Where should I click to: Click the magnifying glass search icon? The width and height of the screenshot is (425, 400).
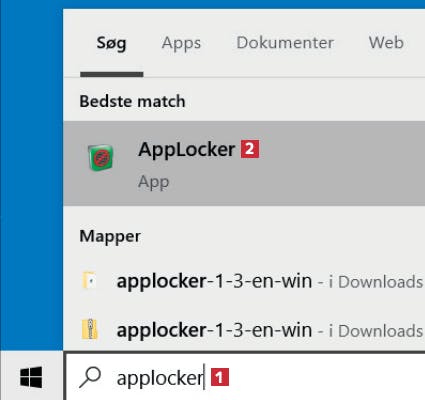pyautogui.click(x=90, y=377)
